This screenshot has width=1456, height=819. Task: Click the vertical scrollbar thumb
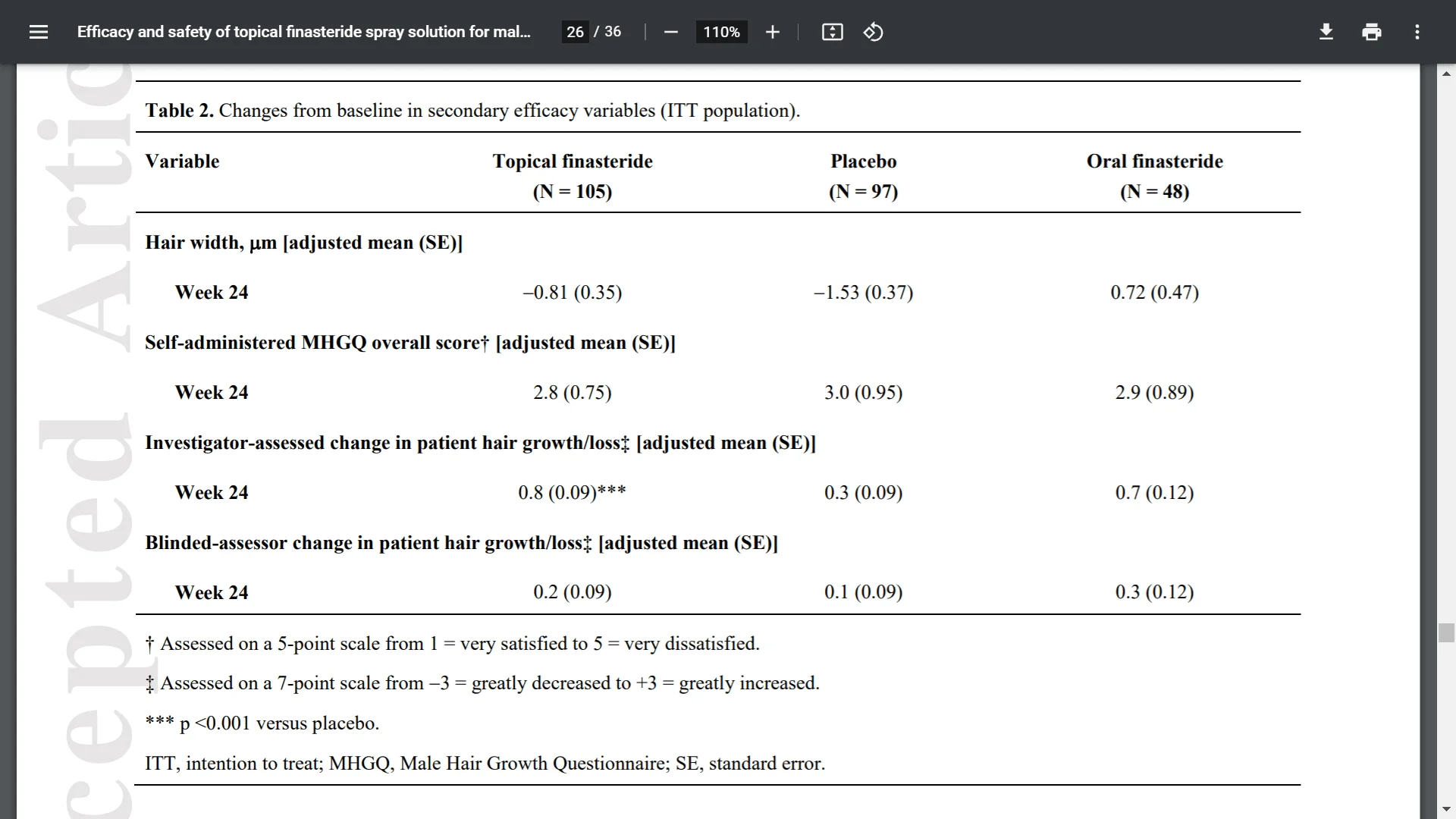pyautogui.click(x=1446, y=632)
